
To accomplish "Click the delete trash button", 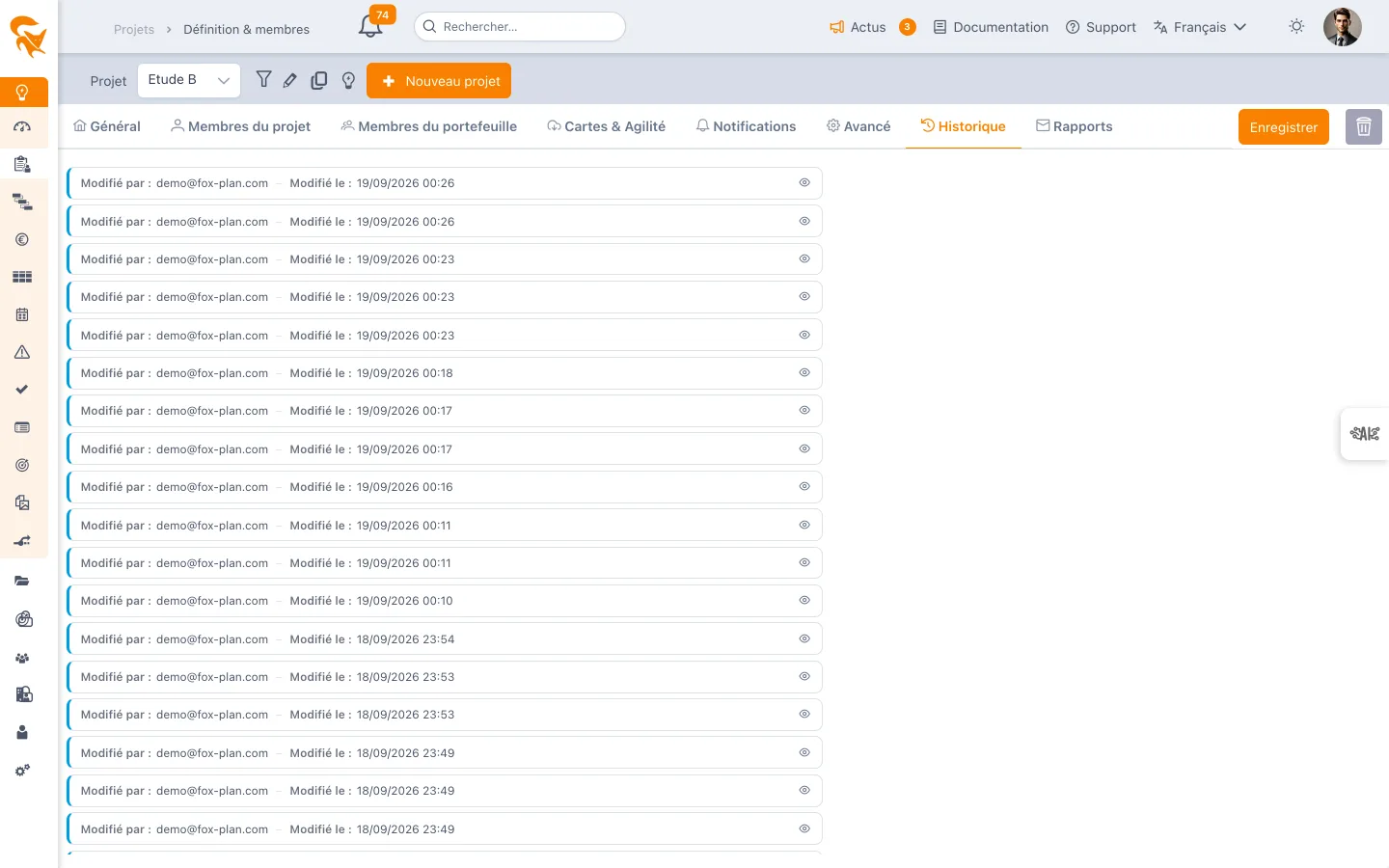I will click(x=1364, y=127).
